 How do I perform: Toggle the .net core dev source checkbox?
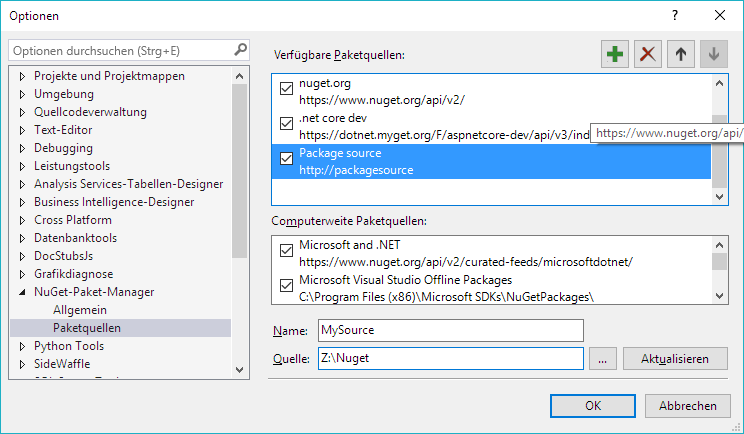tap(286, 123)
